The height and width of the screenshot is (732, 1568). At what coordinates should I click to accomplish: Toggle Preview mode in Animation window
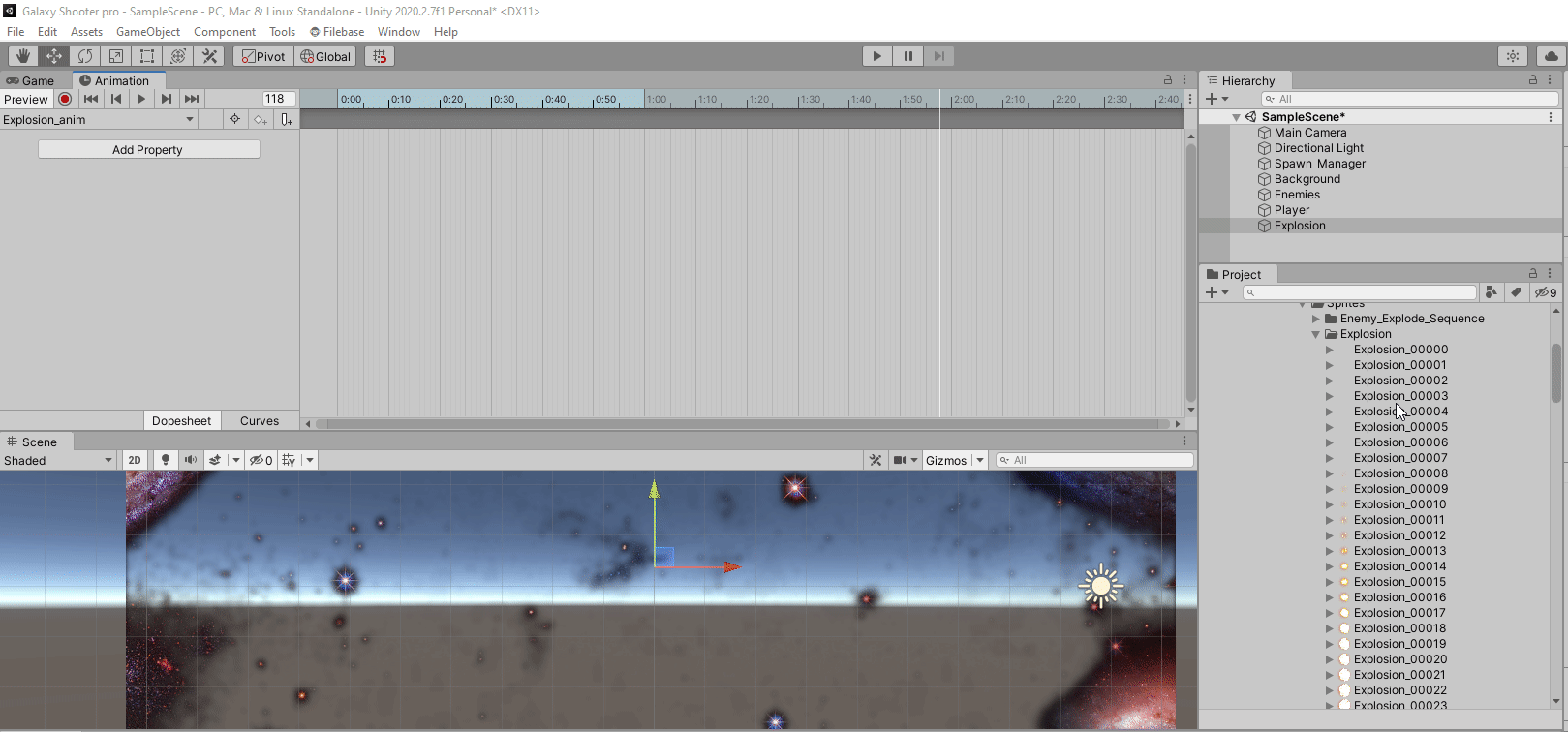click(x=26, y=99)
